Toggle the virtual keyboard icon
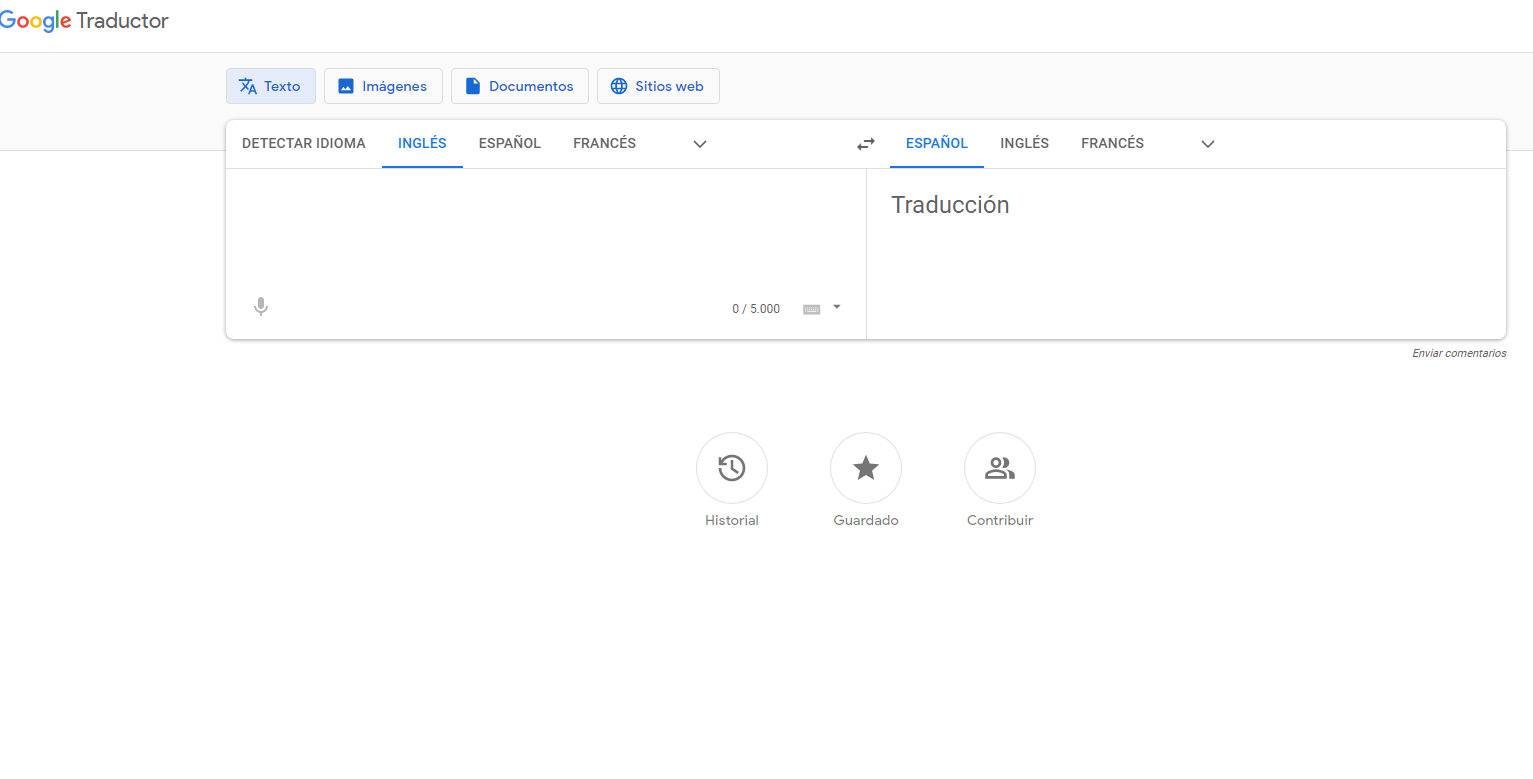The height and width of the screenshot is (779, 1533). click(812, 309)
